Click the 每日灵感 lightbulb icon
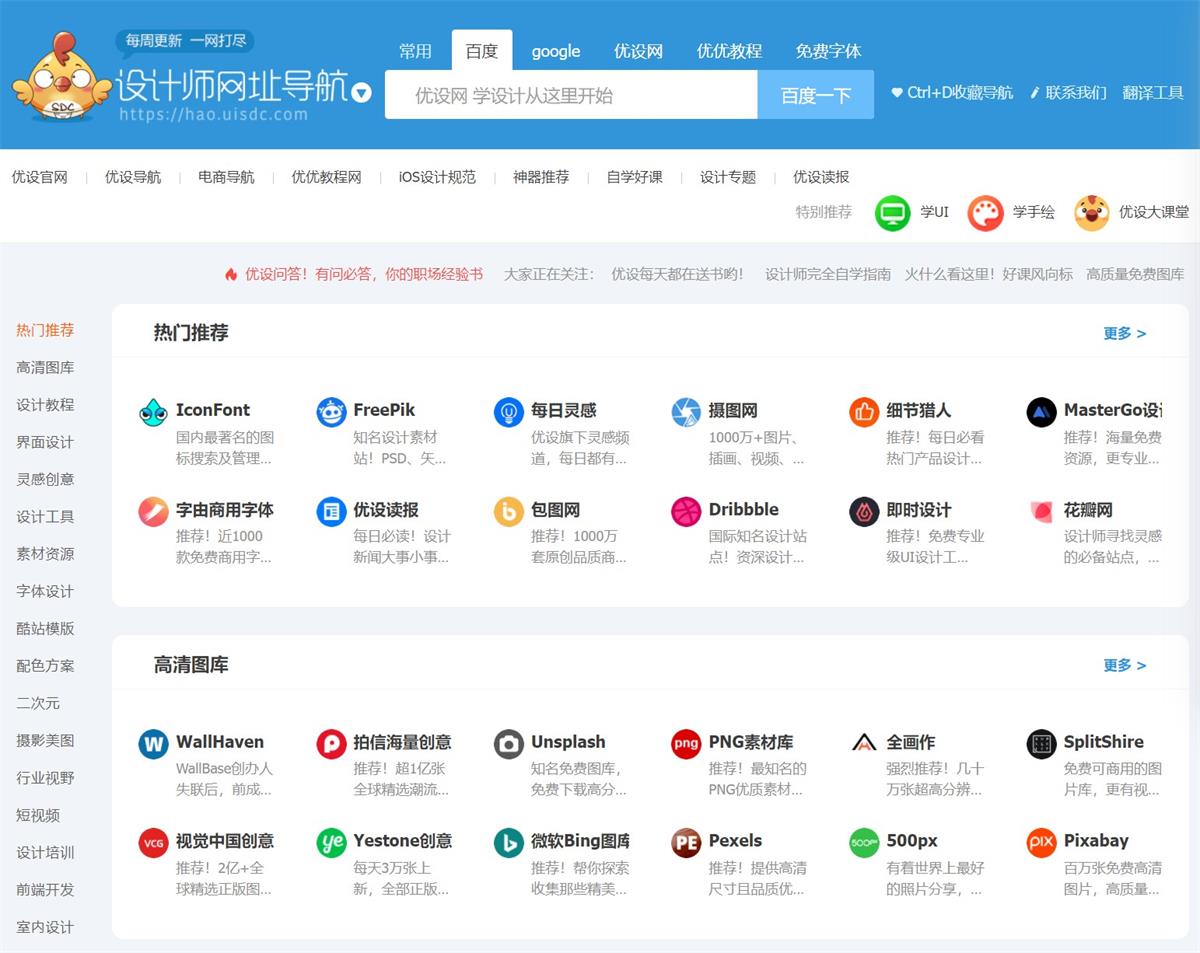The image size is (1200, 953). click(509, 412)
